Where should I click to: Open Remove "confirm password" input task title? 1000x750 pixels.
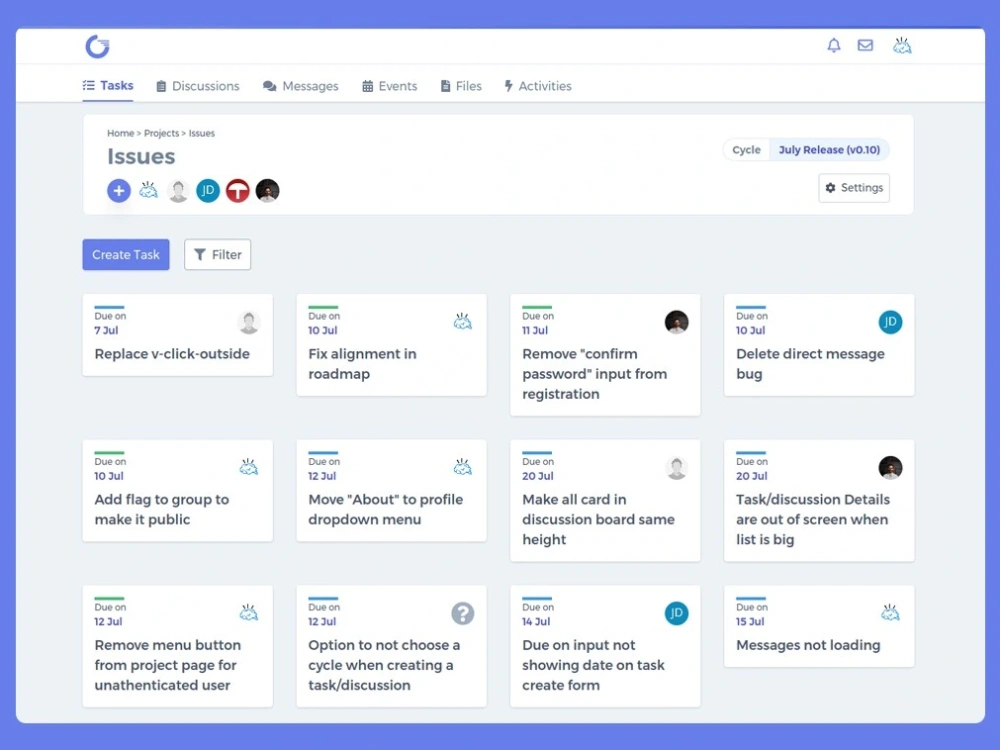click(x=594, y=374)
